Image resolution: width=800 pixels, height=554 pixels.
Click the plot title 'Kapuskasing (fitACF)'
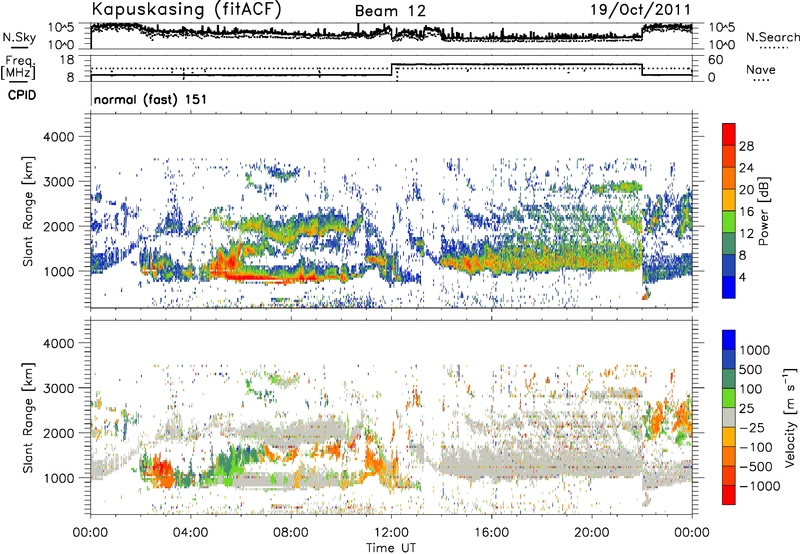pyautogui.click(x=186, y=10)
